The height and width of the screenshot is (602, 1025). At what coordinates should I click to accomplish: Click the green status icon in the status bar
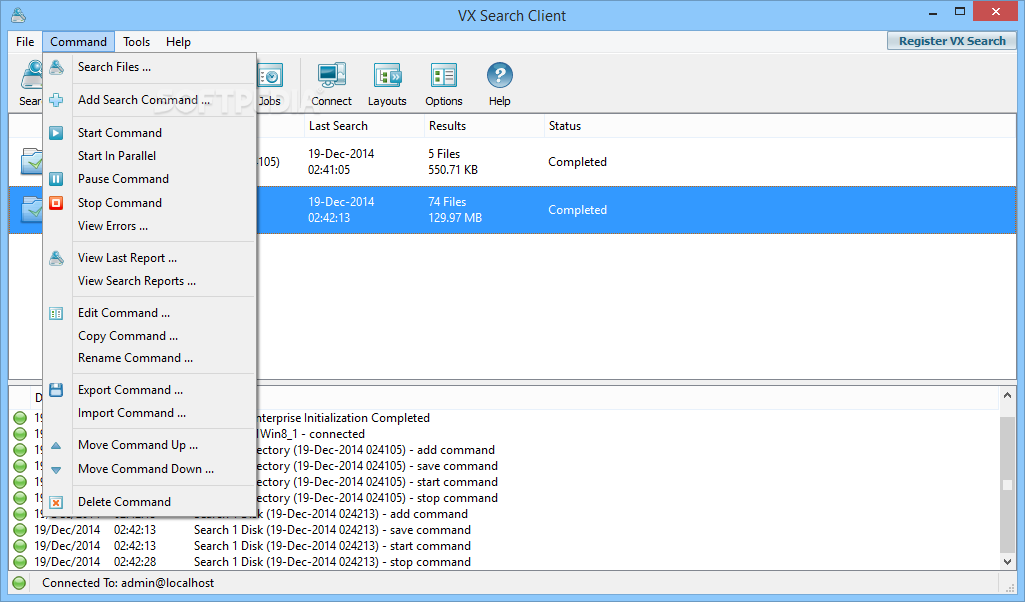pos(20,583)
